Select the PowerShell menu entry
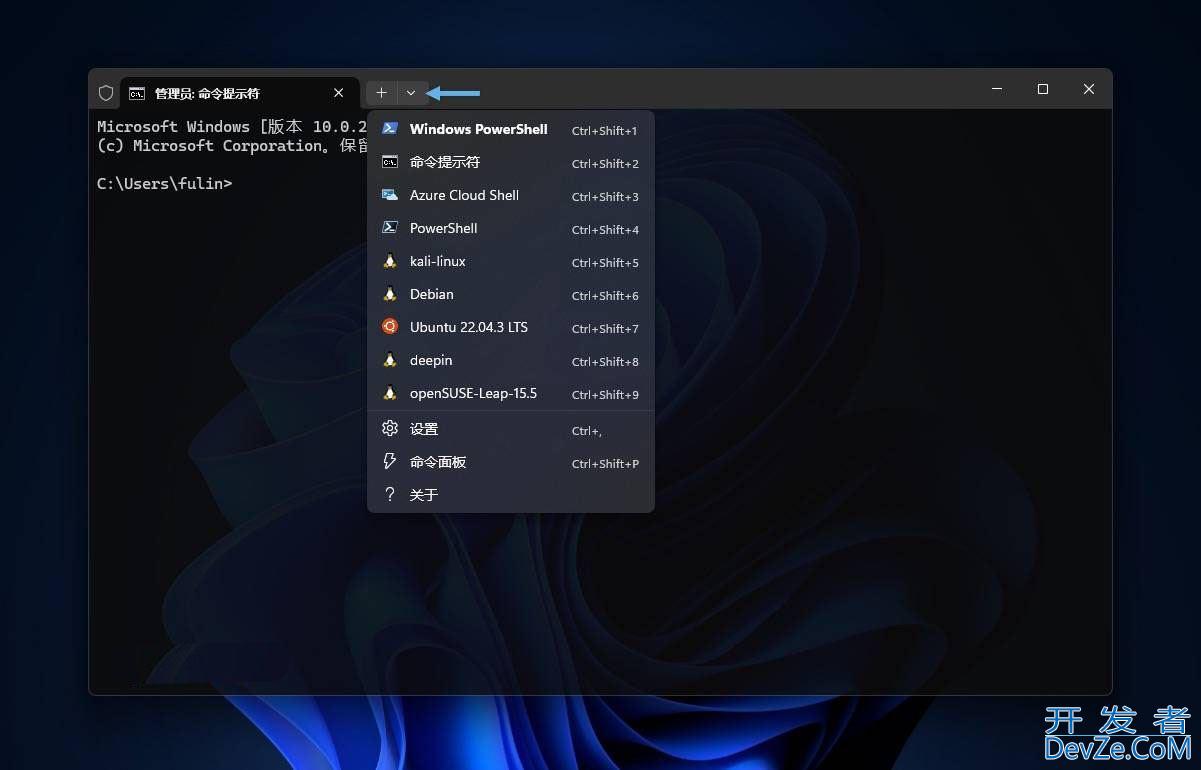Image resolution: width=1201 pixels, height=770 pixels. (x=511, y=228)
